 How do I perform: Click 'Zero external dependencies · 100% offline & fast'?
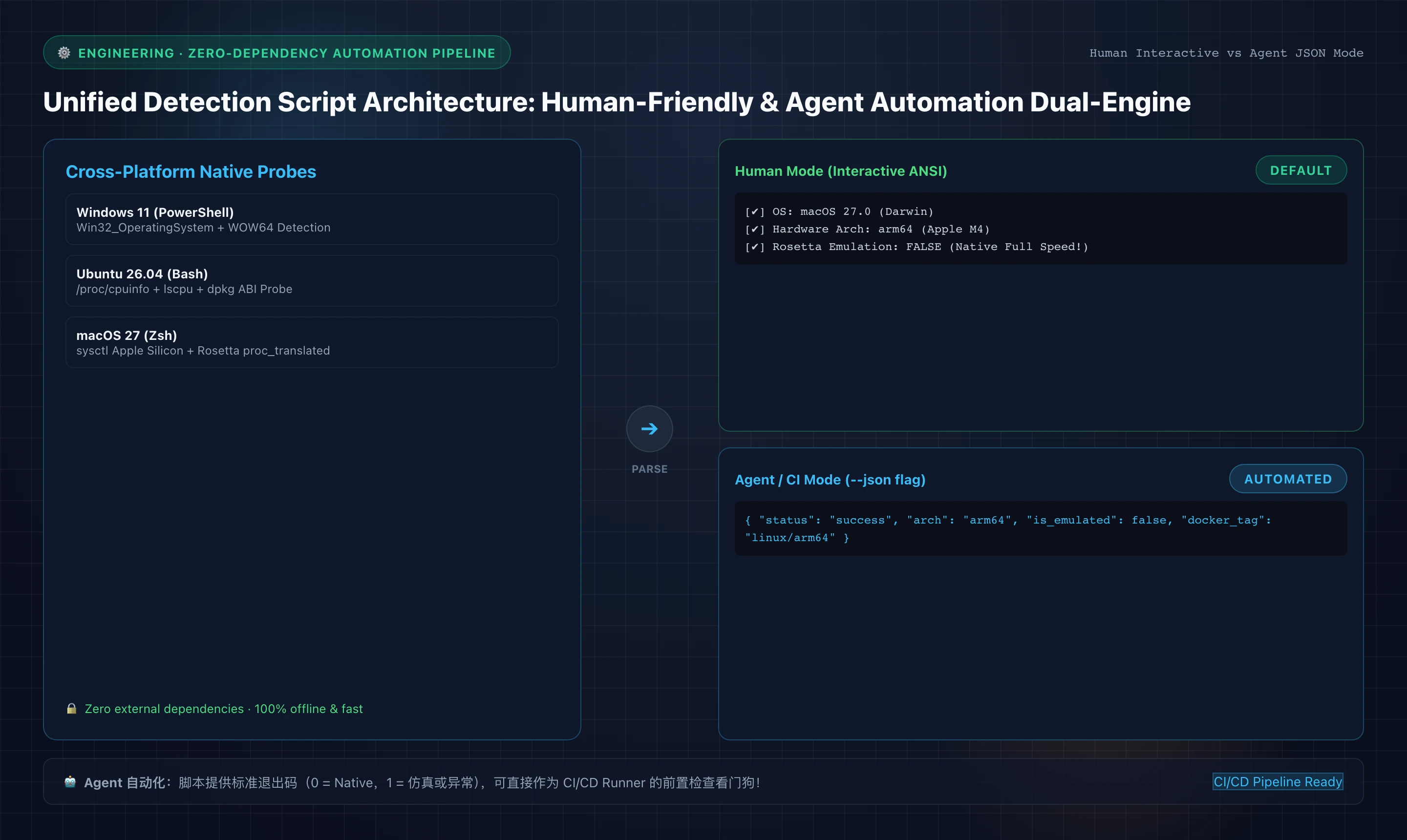click(224, 709)
